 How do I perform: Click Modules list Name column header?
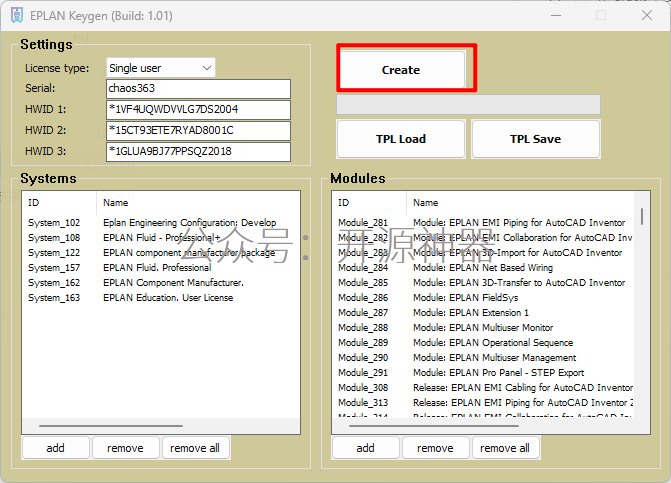pos(520,203)
